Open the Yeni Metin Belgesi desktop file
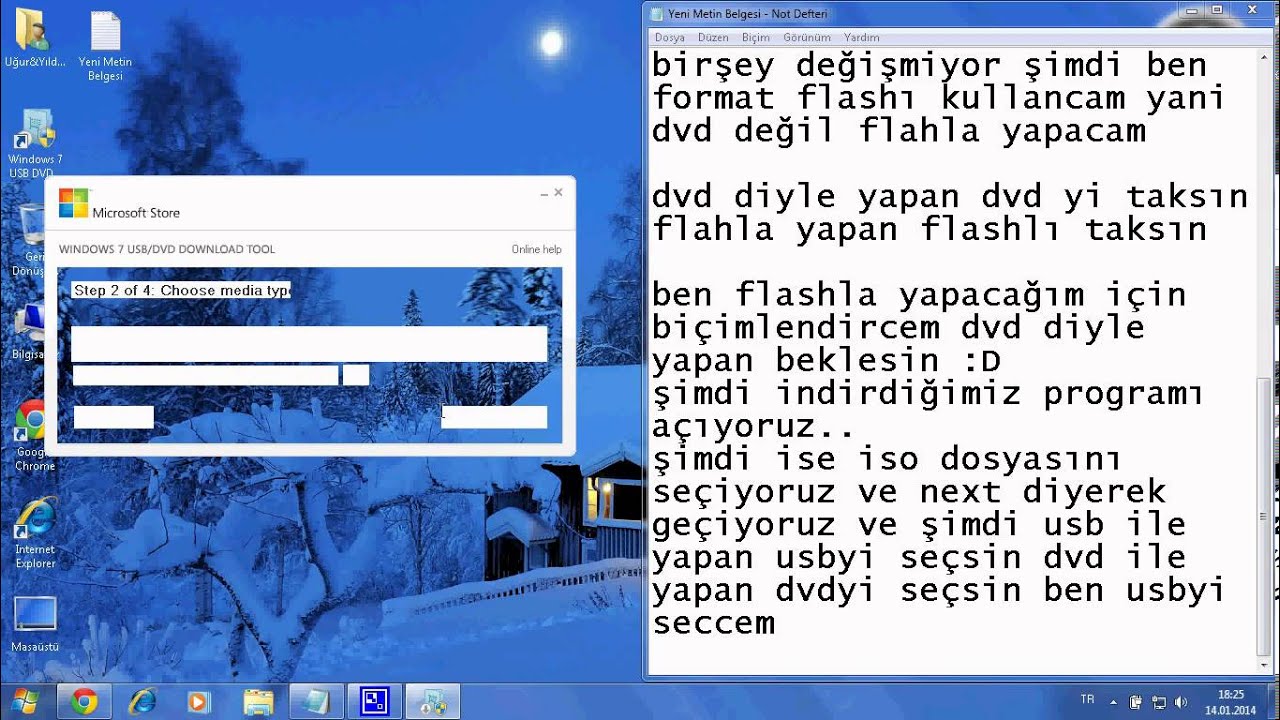This screenshot has width=1280, height=720. click(x=105, y=46)
